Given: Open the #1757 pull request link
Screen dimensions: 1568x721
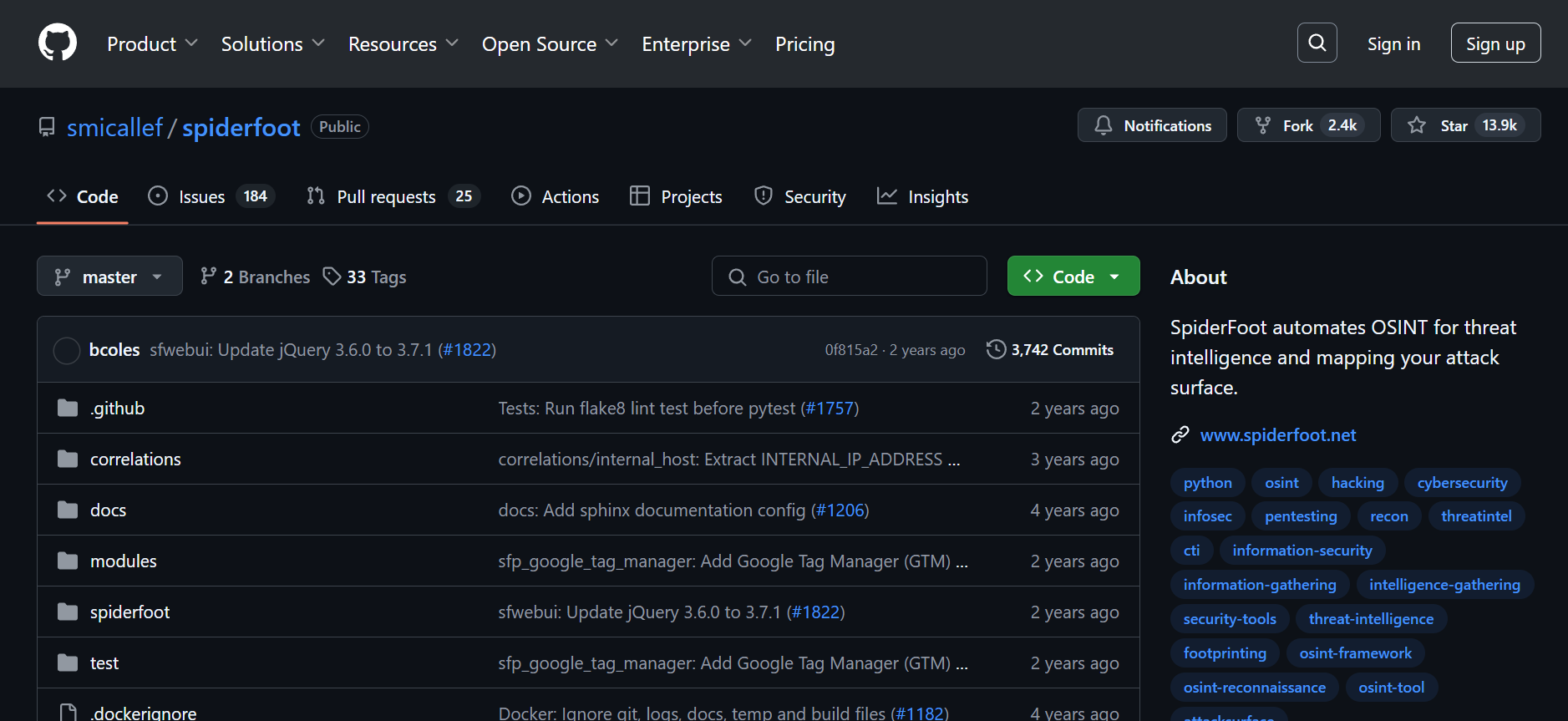Looking at the screenshot, I should pyautogui.click(x=830, y=409).
